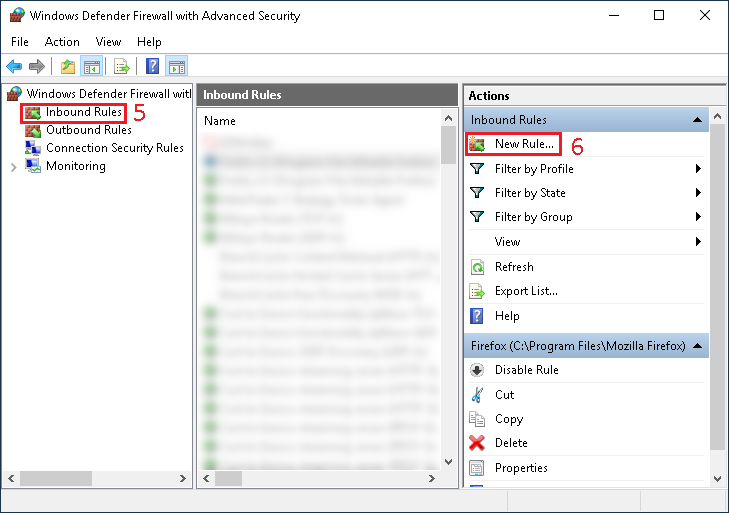Select Connection Security Rules in the tree
The width and height of the screenshot is (729, 513).
pos(115,148)
